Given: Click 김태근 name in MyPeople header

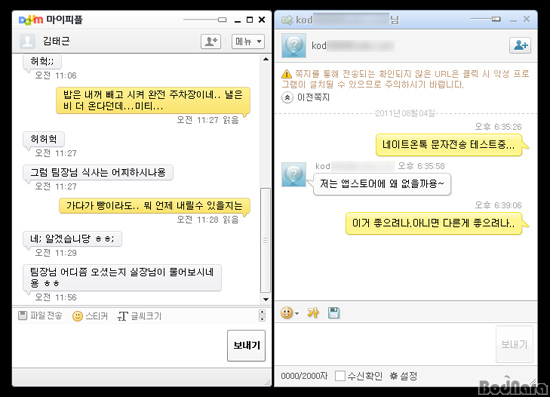Looking at the screenshot, I should (56, 41).
